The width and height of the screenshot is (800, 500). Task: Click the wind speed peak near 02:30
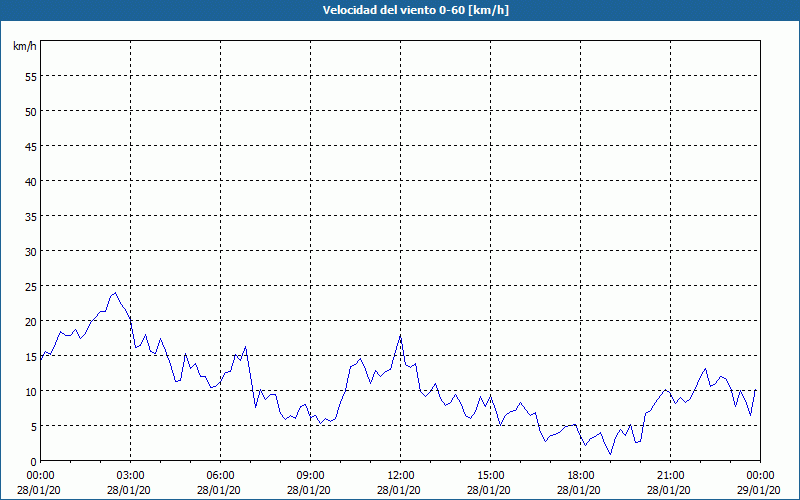tap(115, 293)
